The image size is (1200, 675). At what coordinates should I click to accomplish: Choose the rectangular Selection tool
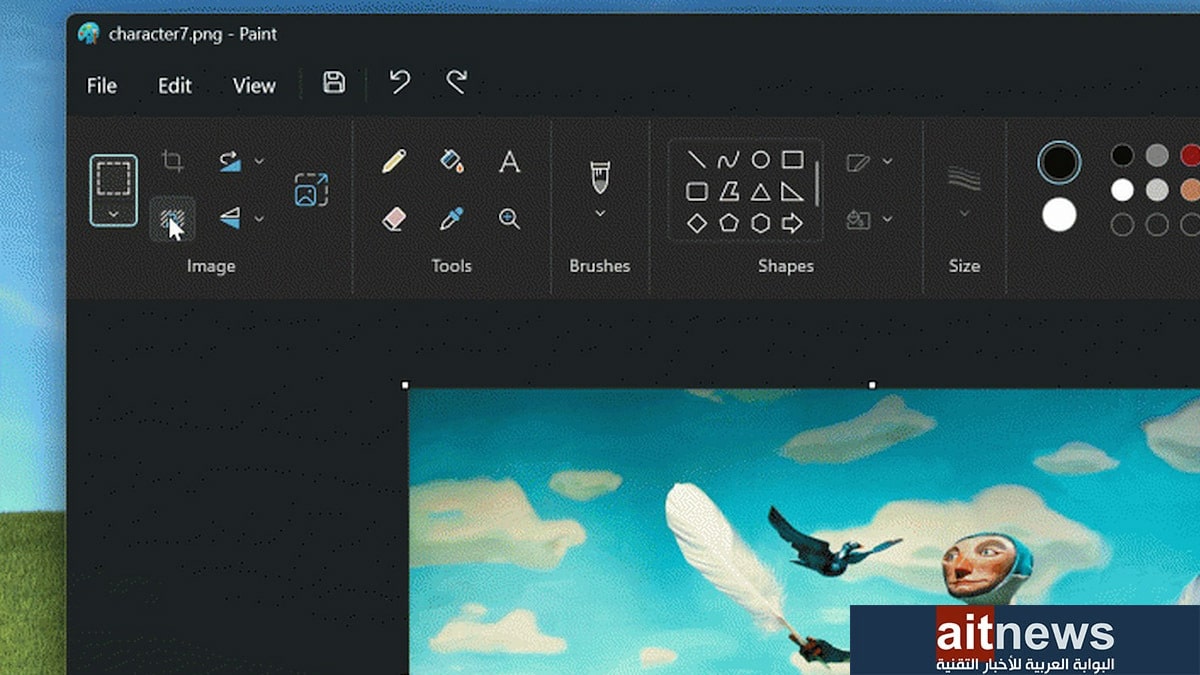[x=113, y=178]
